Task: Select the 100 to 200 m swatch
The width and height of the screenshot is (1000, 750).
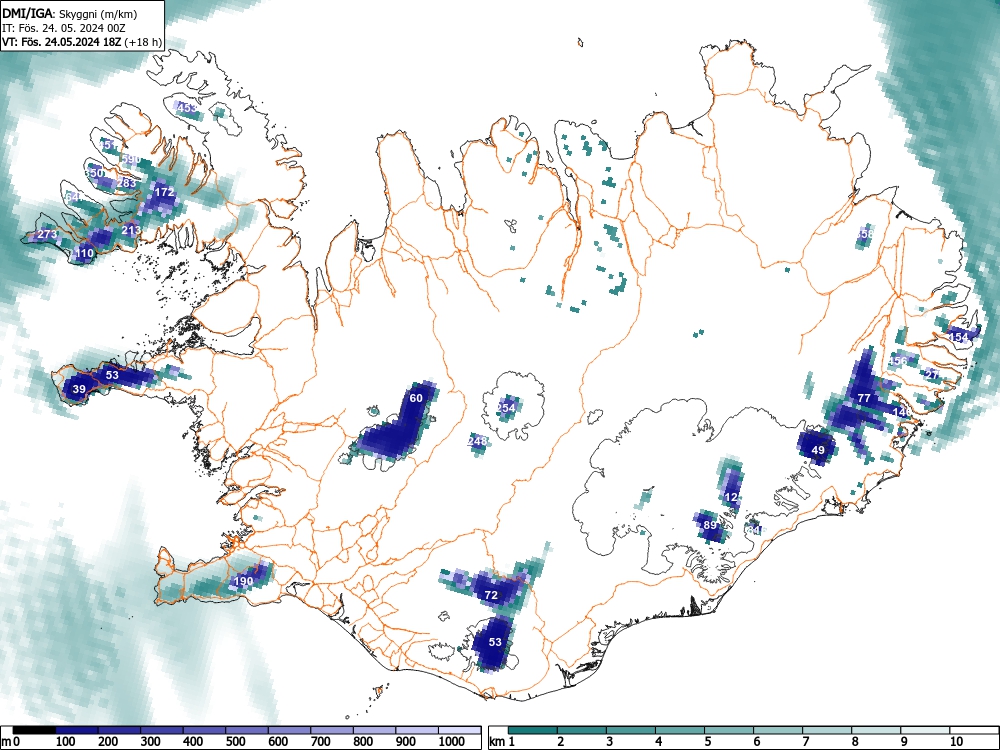Action: pyautogui.click(x=77, y=730)
